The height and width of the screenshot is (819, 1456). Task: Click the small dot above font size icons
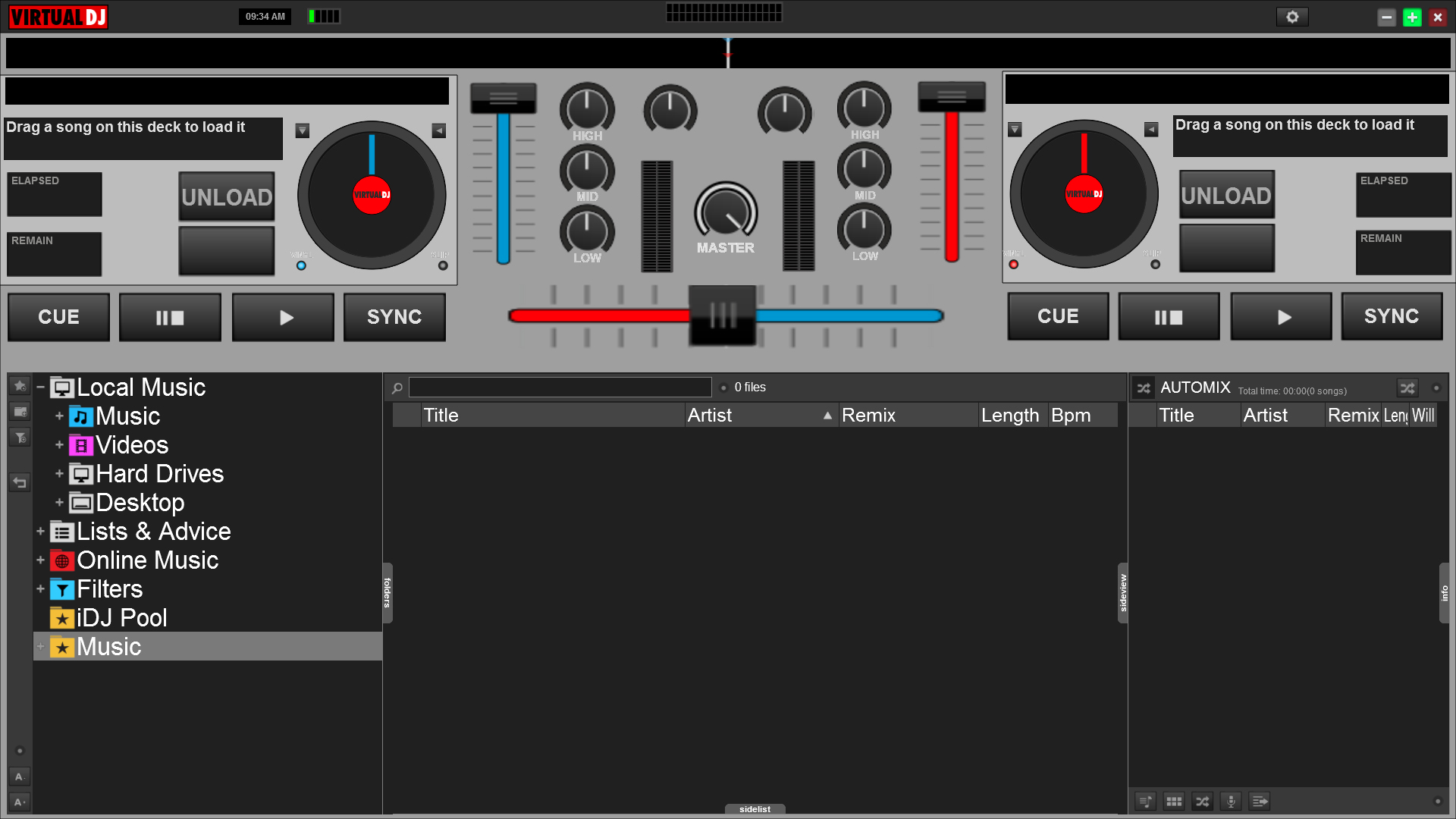coord(20,751)
